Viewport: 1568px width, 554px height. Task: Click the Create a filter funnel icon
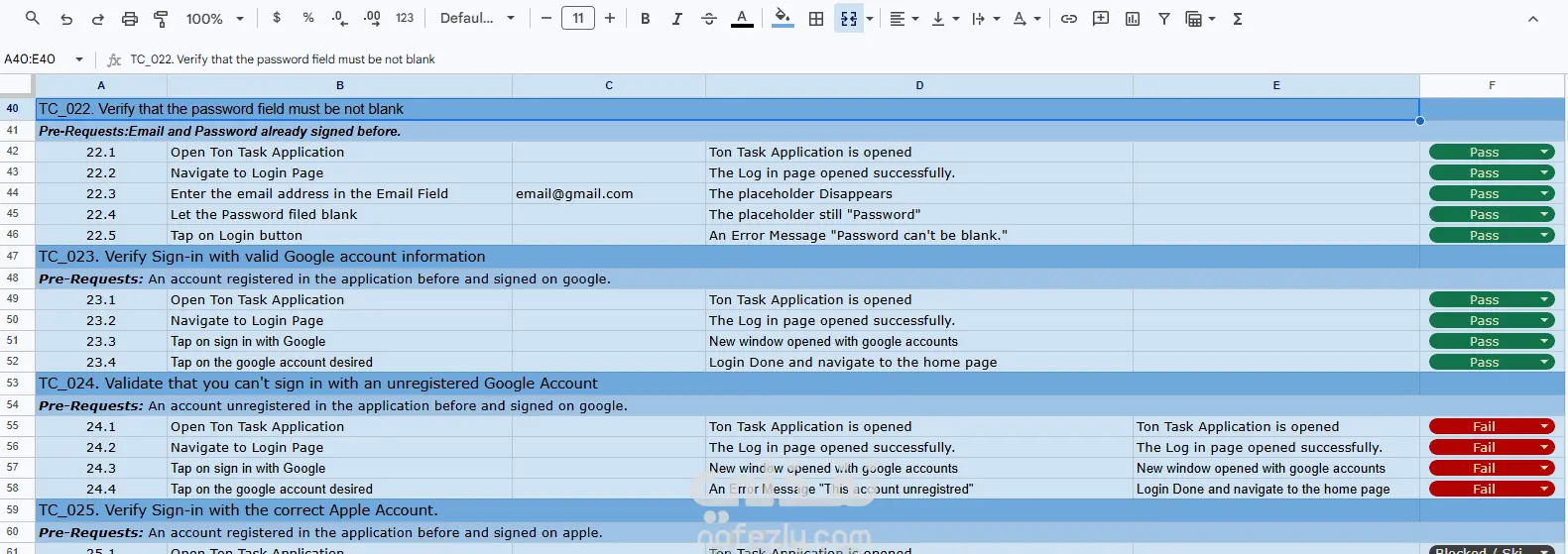(1164, 18)
